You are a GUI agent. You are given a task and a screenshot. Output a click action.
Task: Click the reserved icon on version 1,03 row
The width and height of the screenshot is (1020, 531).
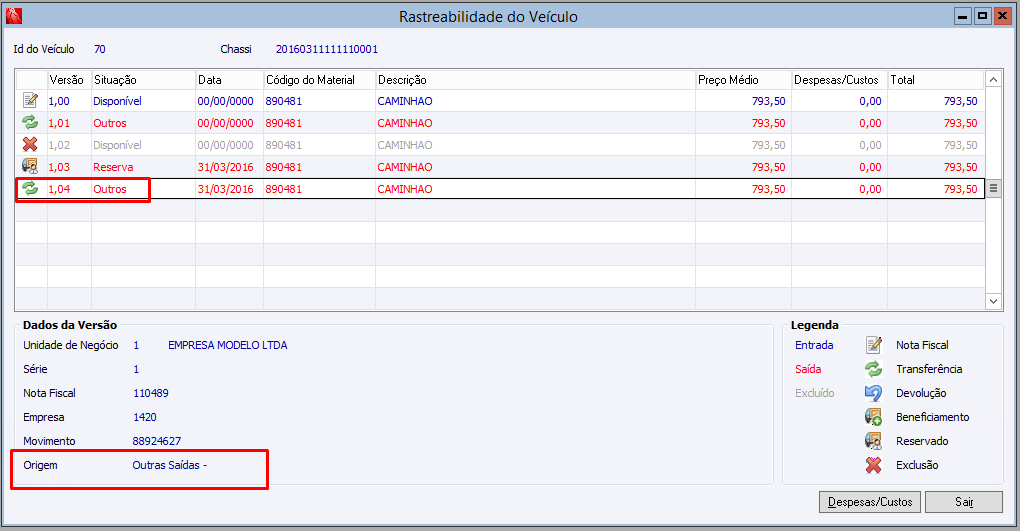(x=30, y=167)
